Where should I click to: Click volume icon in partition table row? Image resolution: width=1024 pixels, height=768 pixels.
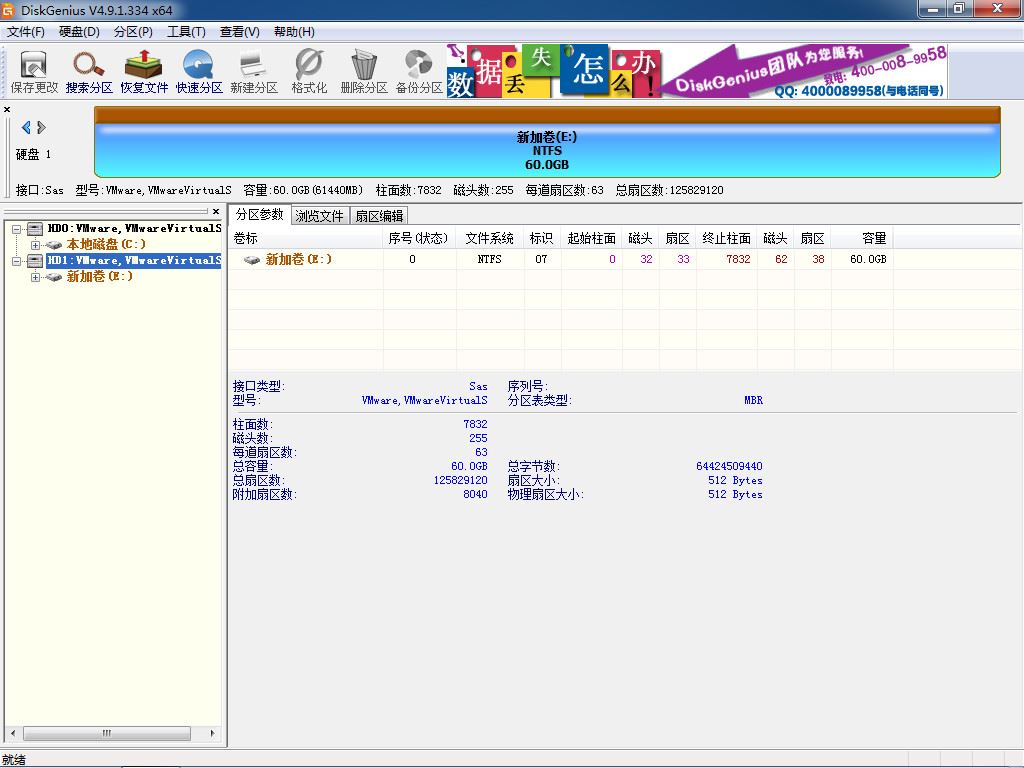pos(251,260)
